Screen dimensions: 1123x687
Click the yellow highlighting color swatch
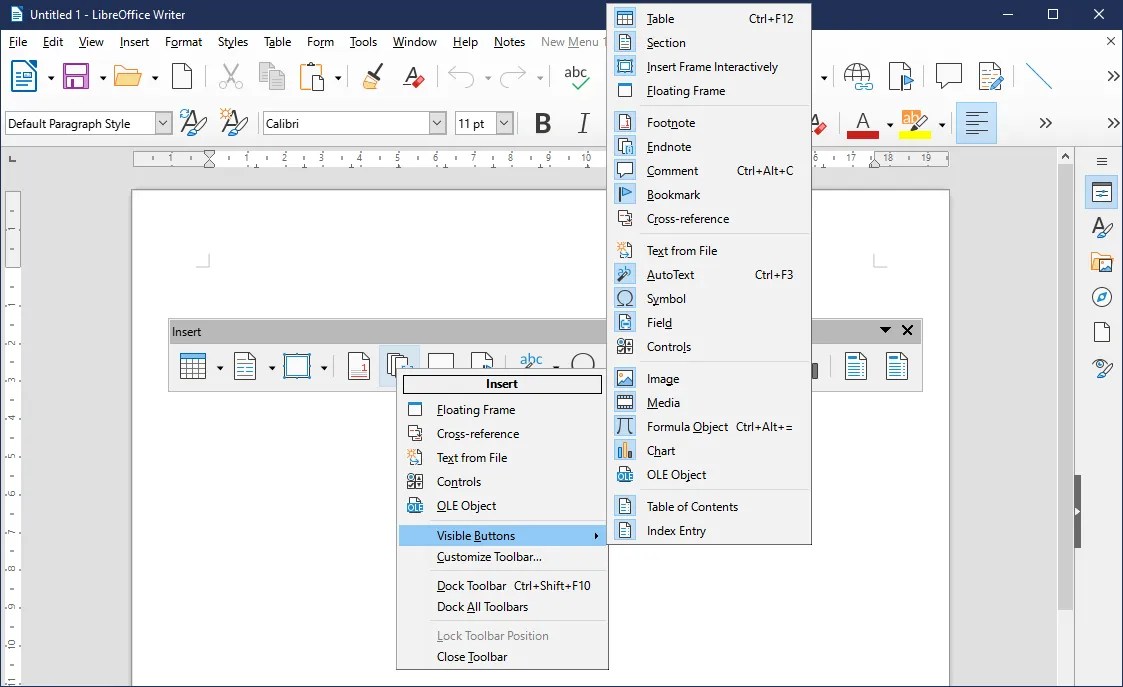[915, 131]
